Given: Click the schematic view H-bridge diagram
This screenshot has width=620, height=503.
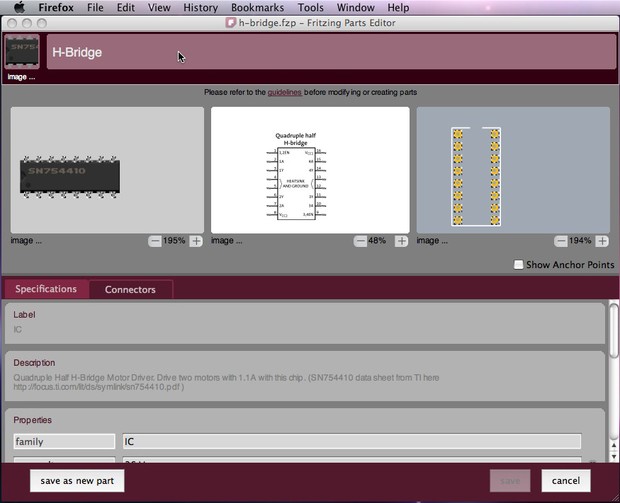Looking at the screenshot, I should (296, 176).
